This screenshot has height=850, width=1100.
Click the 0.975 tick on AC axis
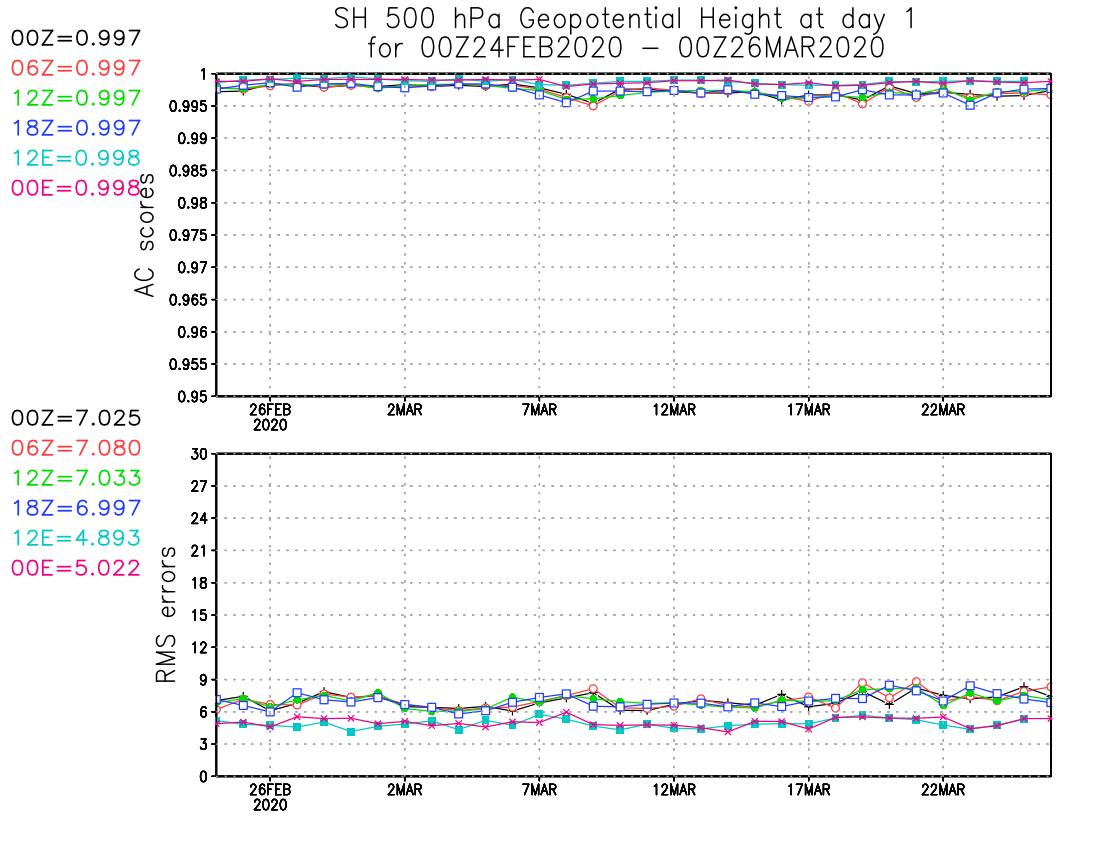[189, 235]
